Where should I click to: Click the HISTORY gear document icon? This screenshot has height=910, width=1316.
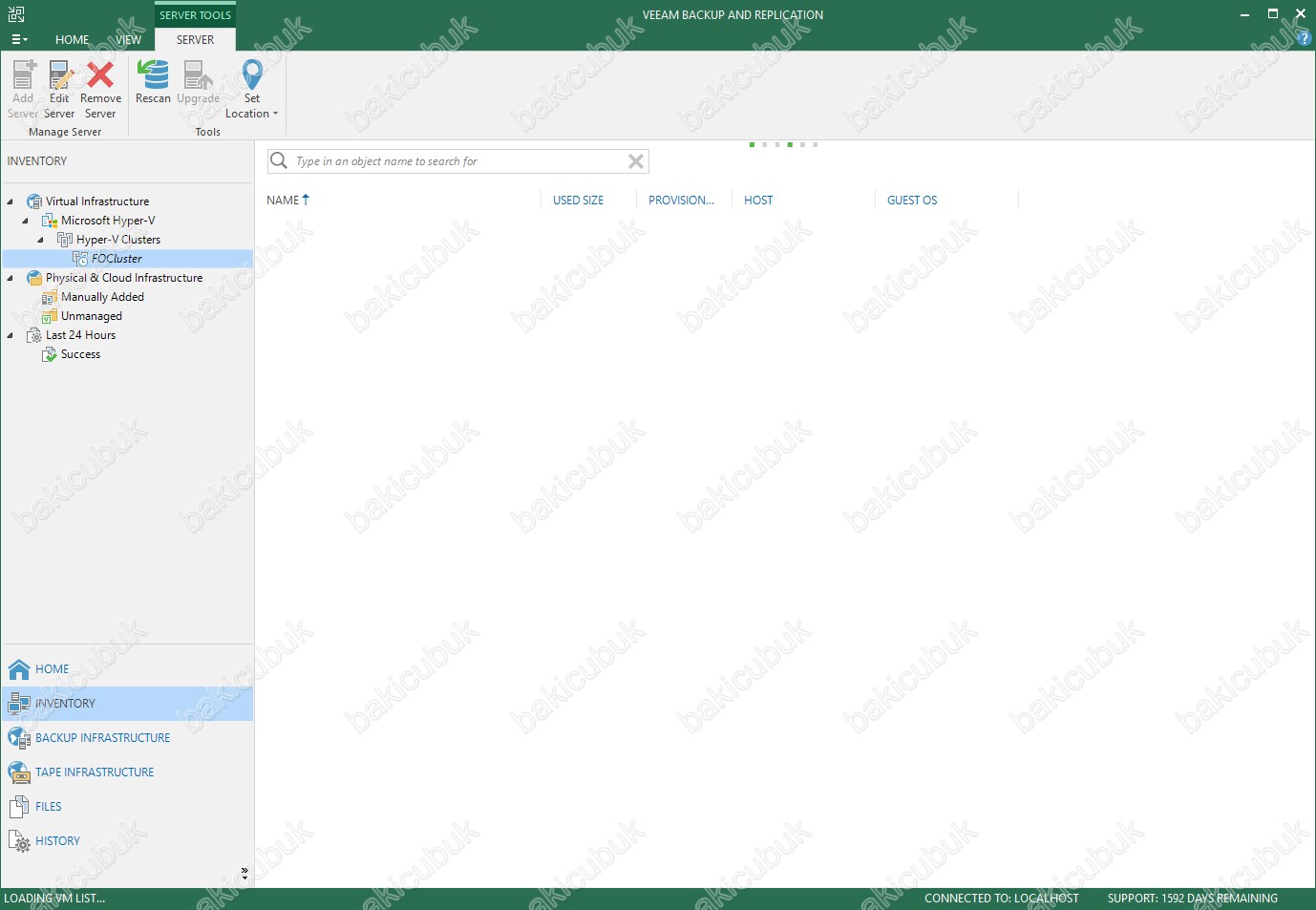coord(19,841)
